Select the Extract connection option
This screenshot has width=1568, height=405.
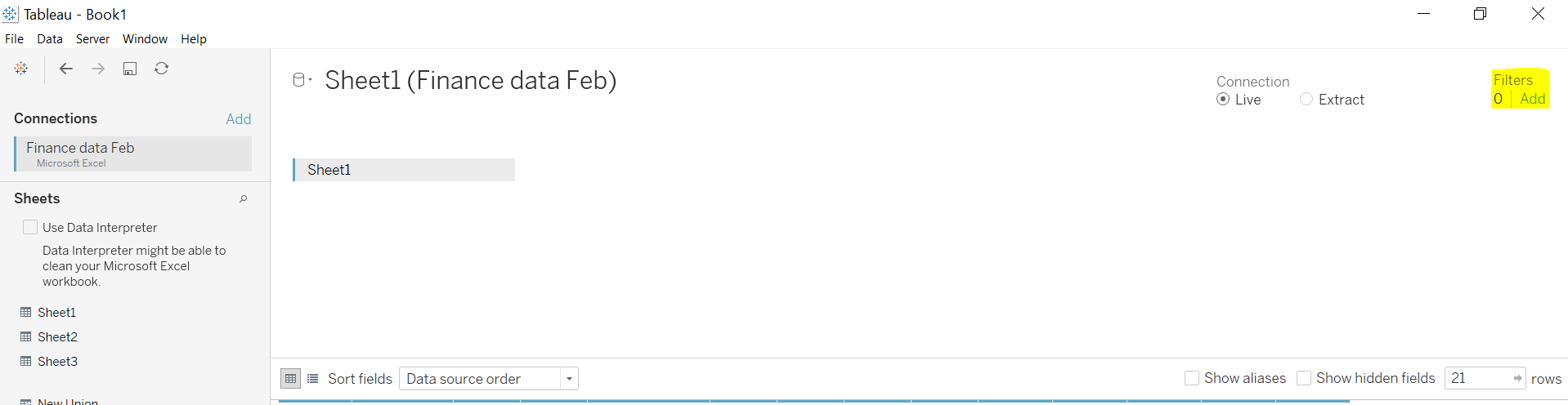[1306, 100]
